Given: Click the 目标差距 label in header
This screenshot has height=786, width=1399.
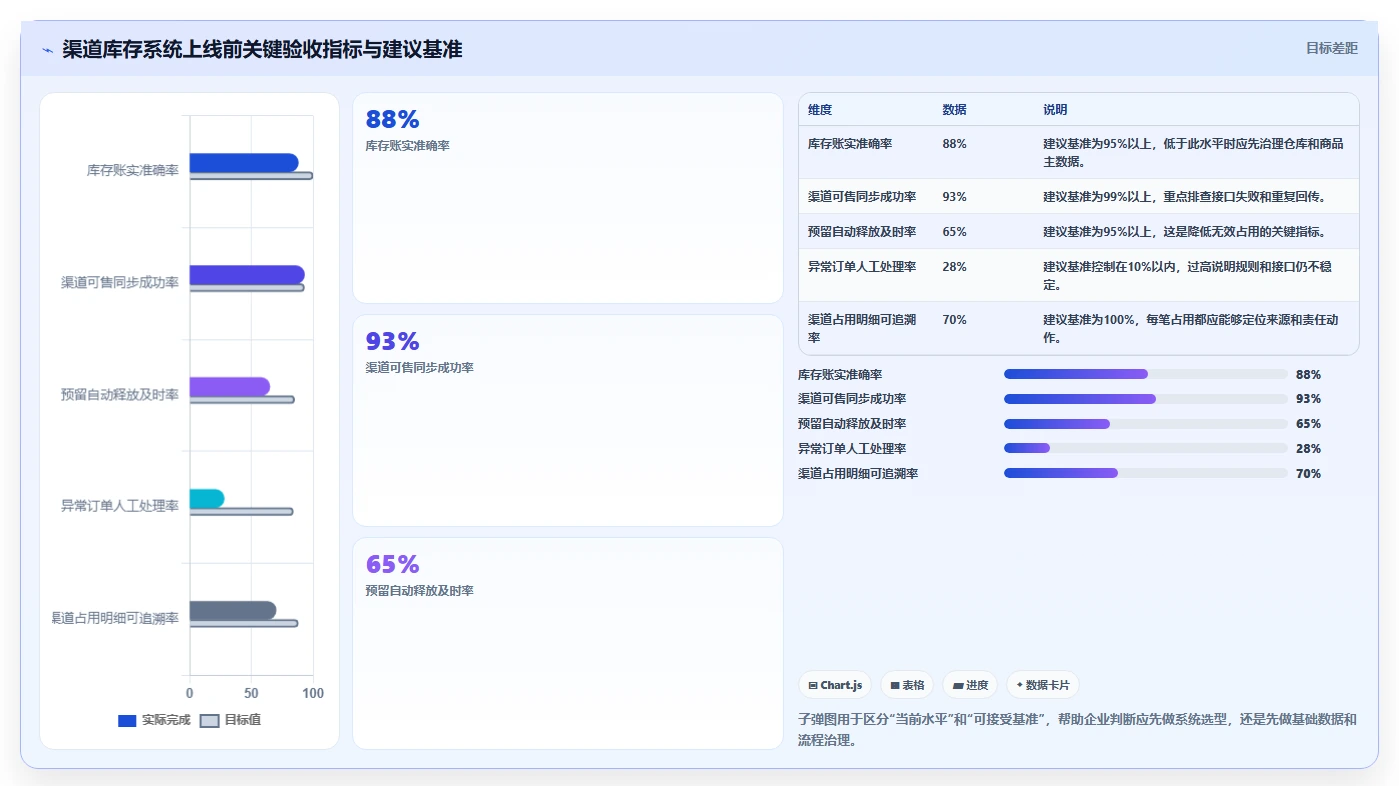Looking at the screenshot, I should 1332,48.
